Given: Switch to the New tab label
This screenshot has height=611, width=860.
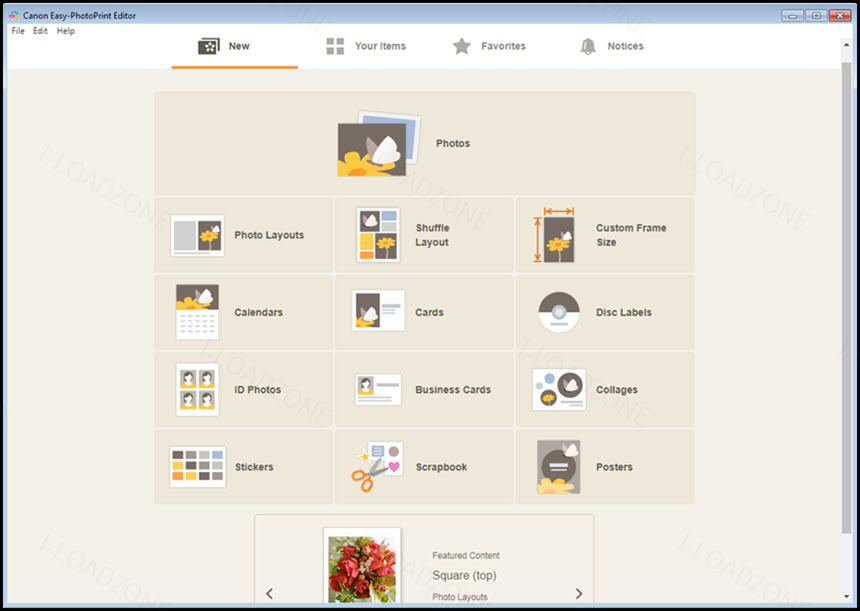Looking at the screenshot, I should click(239, 46).
